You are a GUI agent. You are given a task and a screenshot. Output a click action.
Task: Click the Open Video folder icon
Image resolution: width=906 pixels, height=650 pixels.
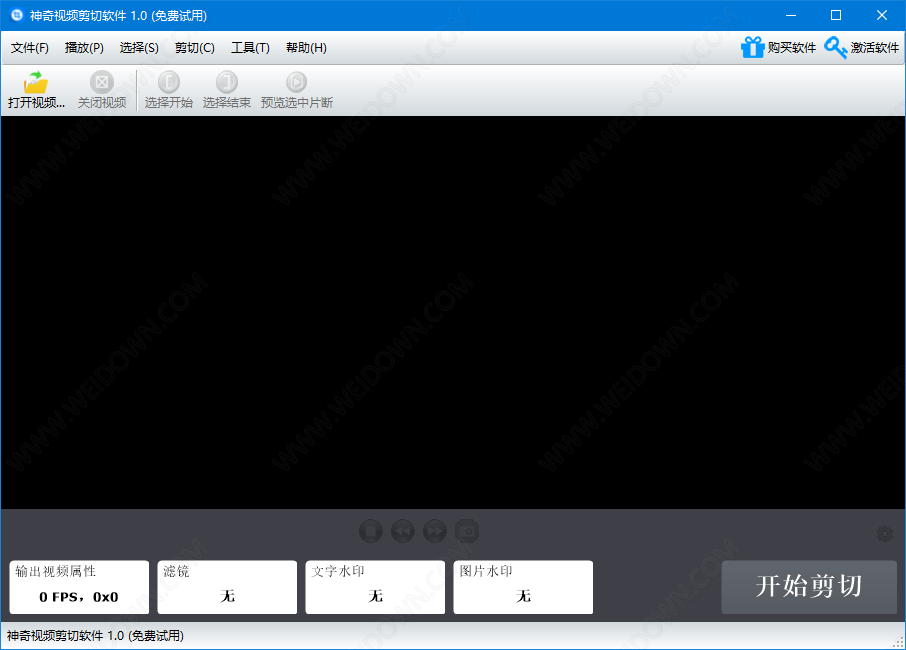(36, 83)
